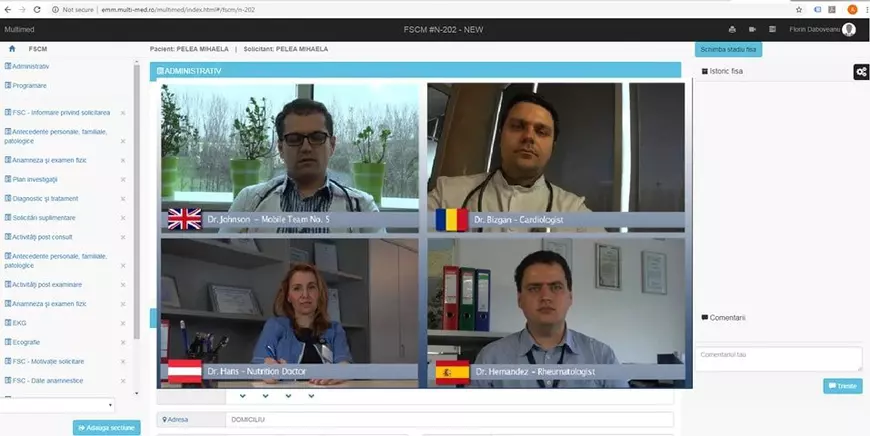Click the Multimed brand link
Screen dimensions: 870x436
19,29
